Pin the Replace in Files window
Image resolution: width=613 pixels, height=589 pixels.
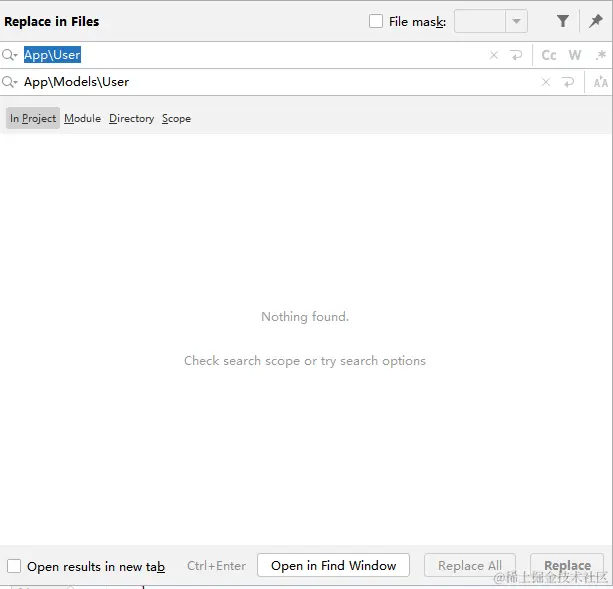coord(595,21)
